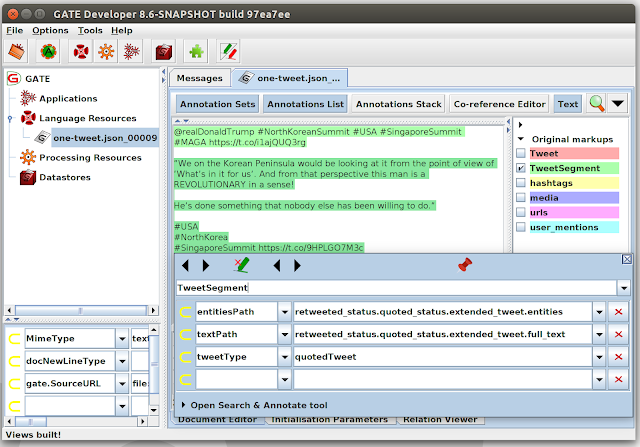Screen dimensions: 640x447
Task: Toggle the Text view button
Action: [x=568, y=104]
